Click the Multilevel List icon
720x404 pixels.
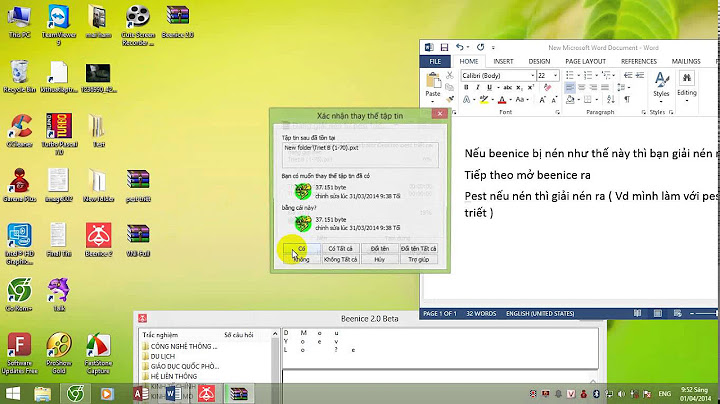coord(606,75)
